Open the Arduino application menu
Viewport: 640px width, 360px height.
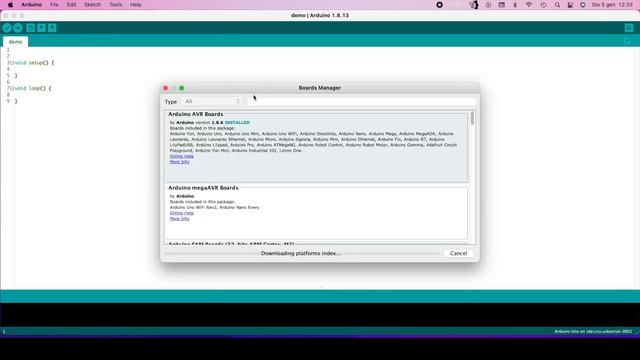point(31,5)
